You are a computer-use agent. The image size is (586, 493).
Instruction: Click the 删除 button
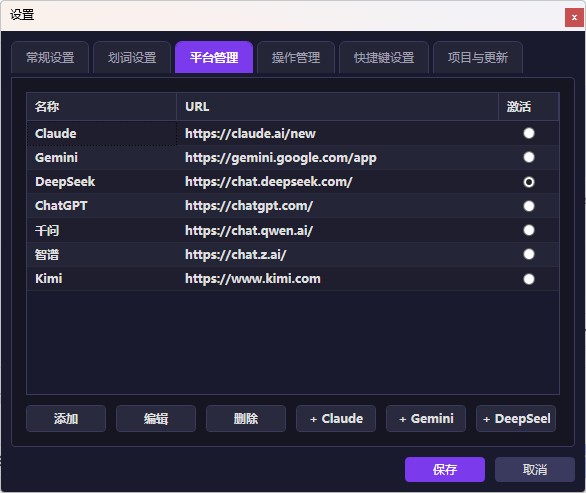pyautogui.click(x=246, y=419)
